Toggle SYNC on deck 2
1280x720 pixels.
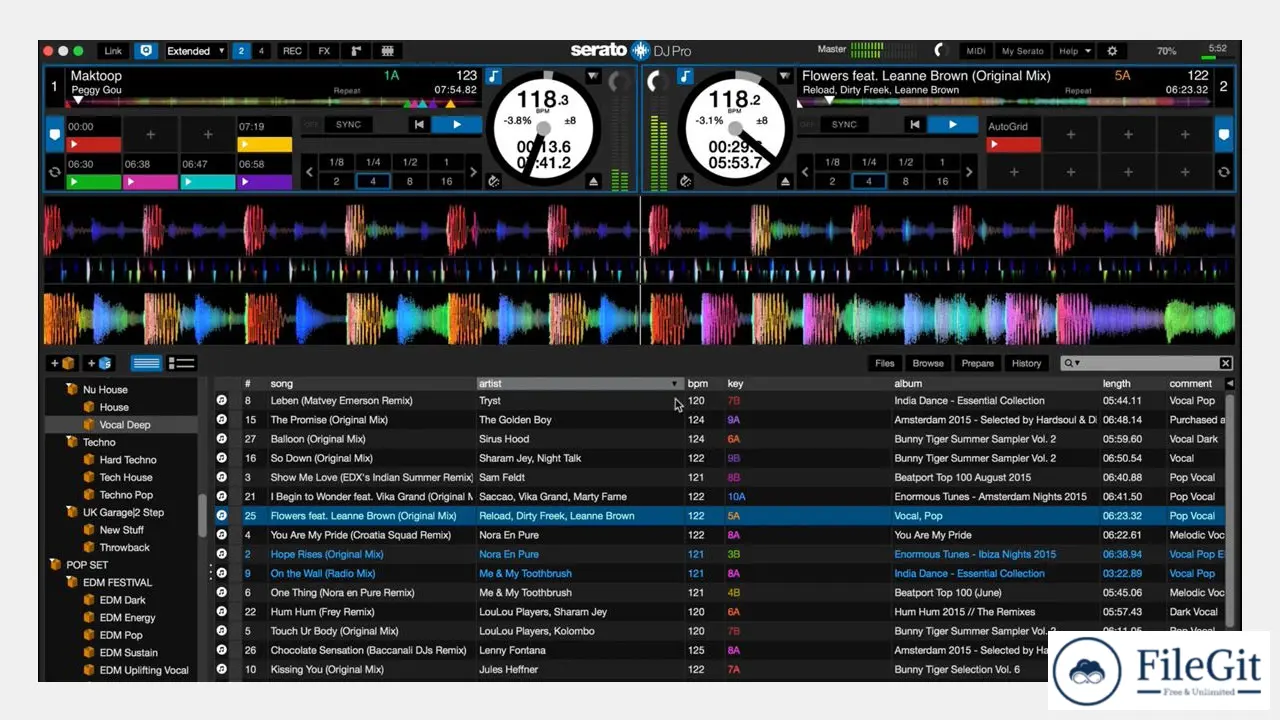844,124
